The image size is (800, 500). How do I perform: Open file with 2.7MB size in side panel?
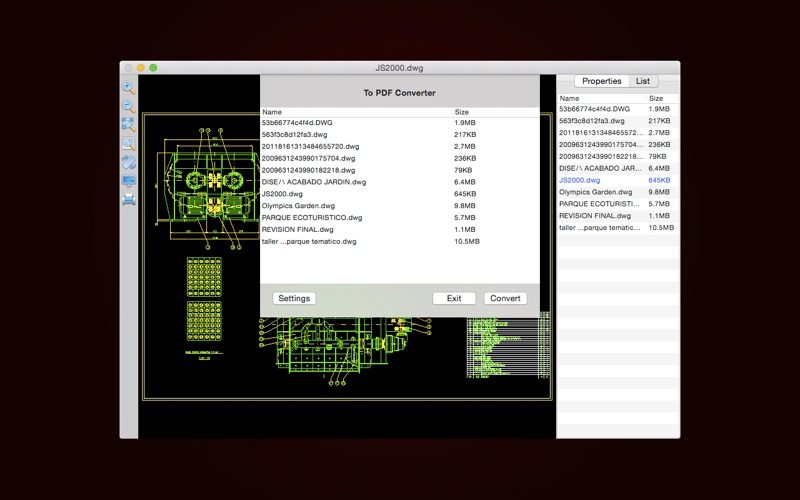coord(618,133)
